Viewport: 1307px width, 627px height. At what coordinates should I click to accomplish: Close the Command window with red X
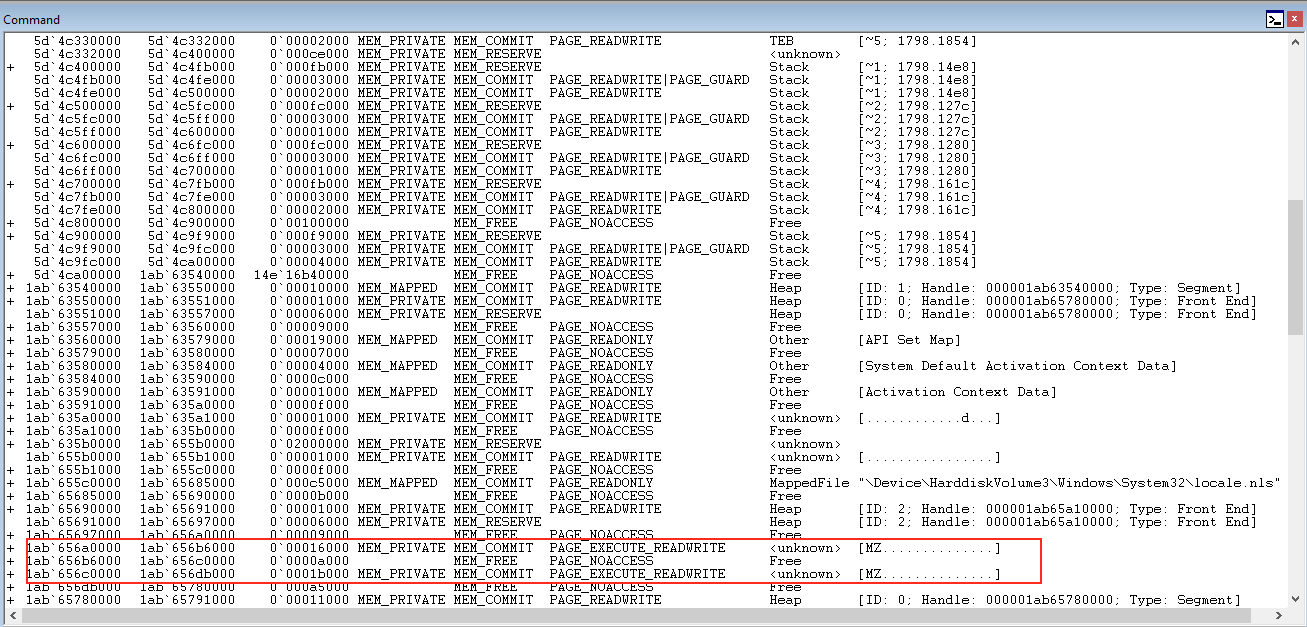(1294, 19)
